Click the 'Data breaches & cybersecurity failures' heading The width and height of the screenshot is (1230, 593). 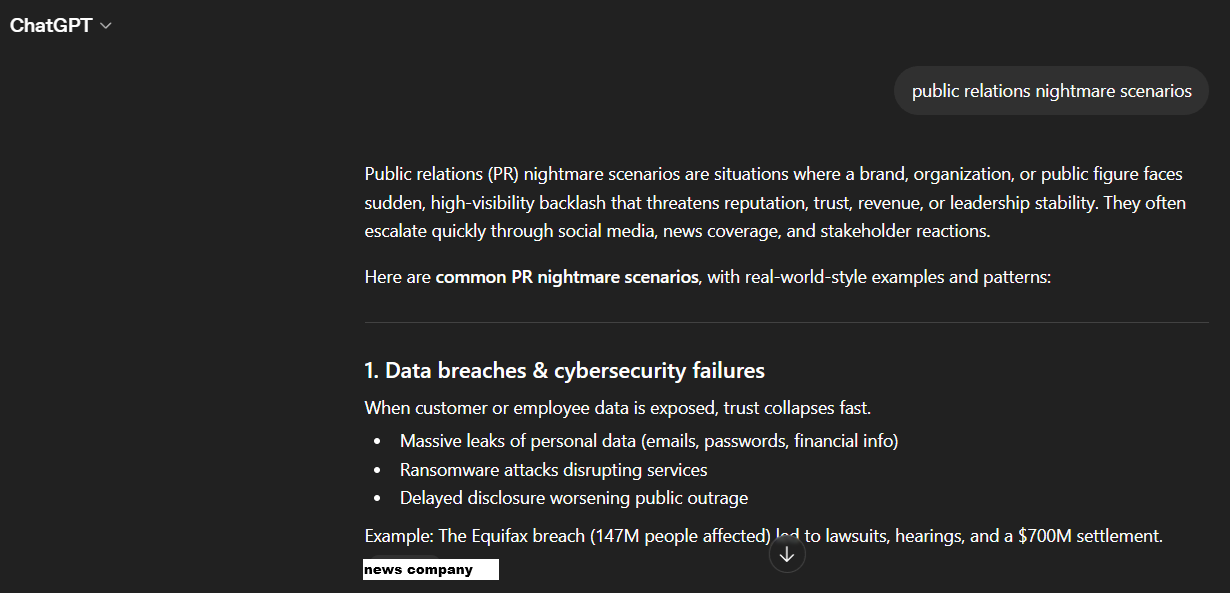point(564,371)
